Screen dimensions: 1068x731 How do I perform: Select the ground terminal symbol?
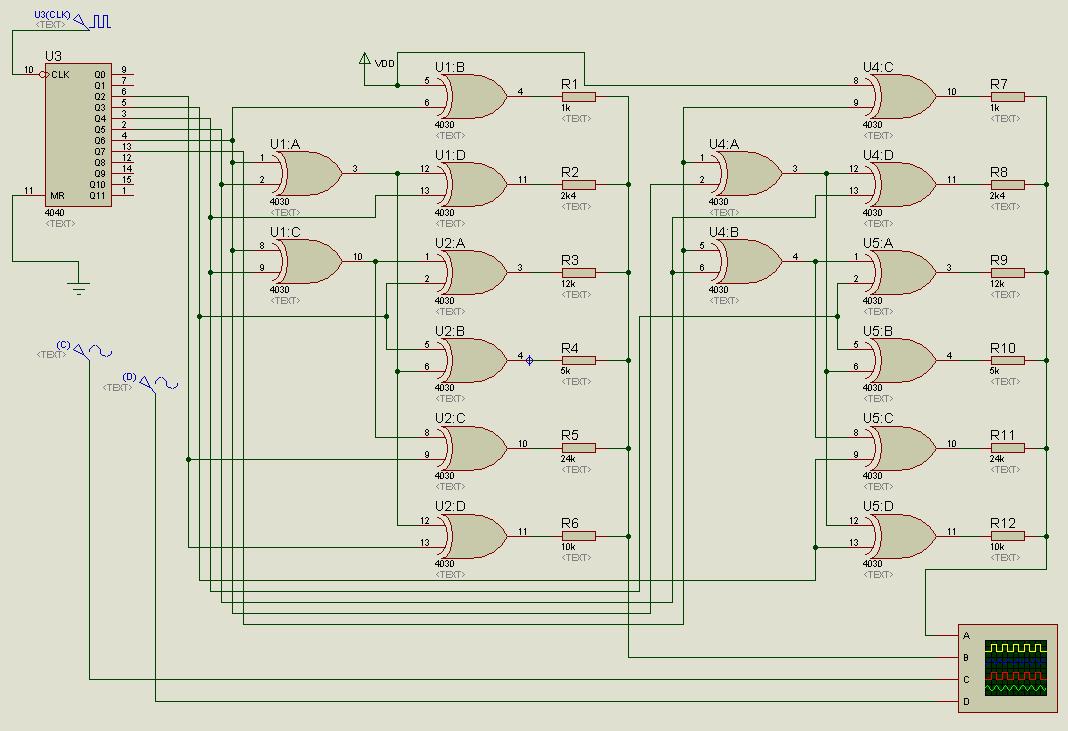click(x=79, y=287)
